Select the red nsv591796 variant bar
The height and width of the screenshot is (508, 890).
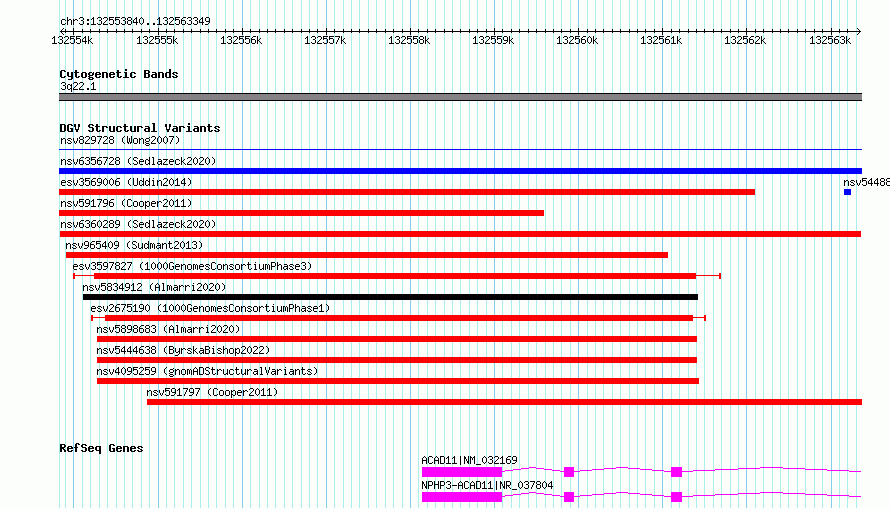click(301, 213)
